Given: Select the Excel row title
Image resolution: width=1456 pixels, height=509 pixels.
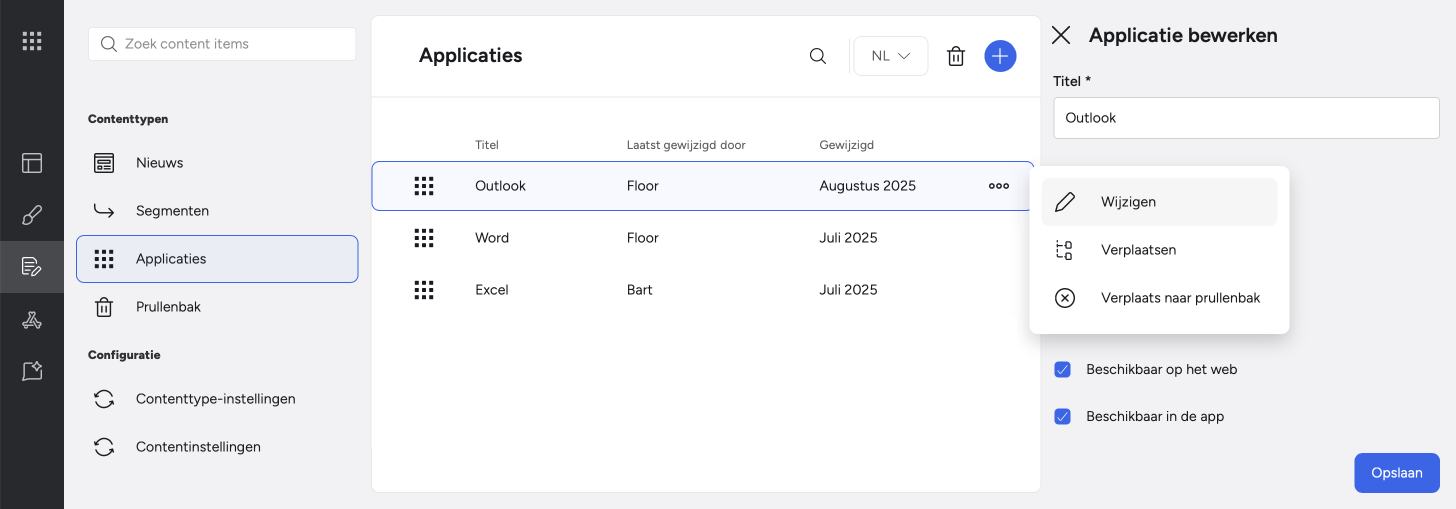Looking at the screenshot, I should pos(492,290).
